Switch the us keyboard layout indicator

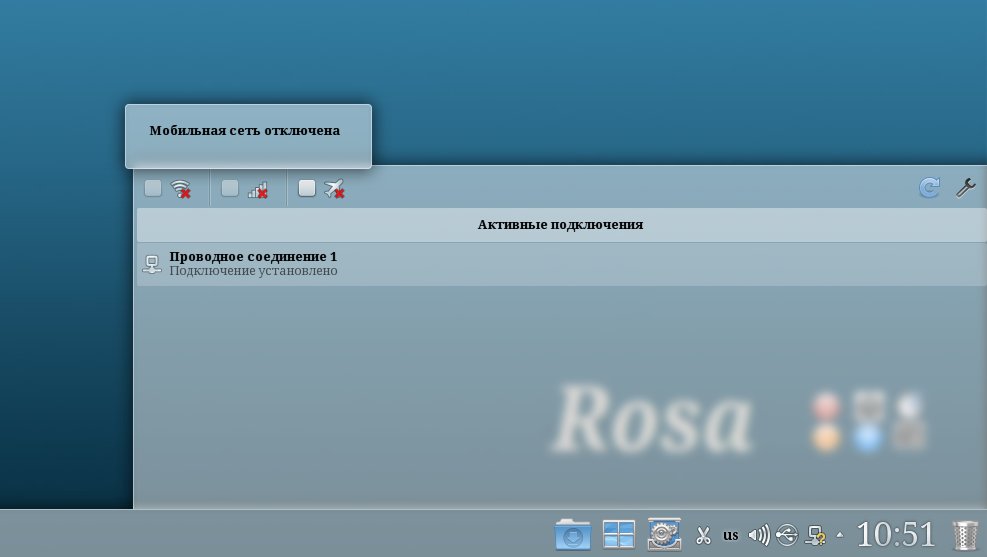pos(731,536)
